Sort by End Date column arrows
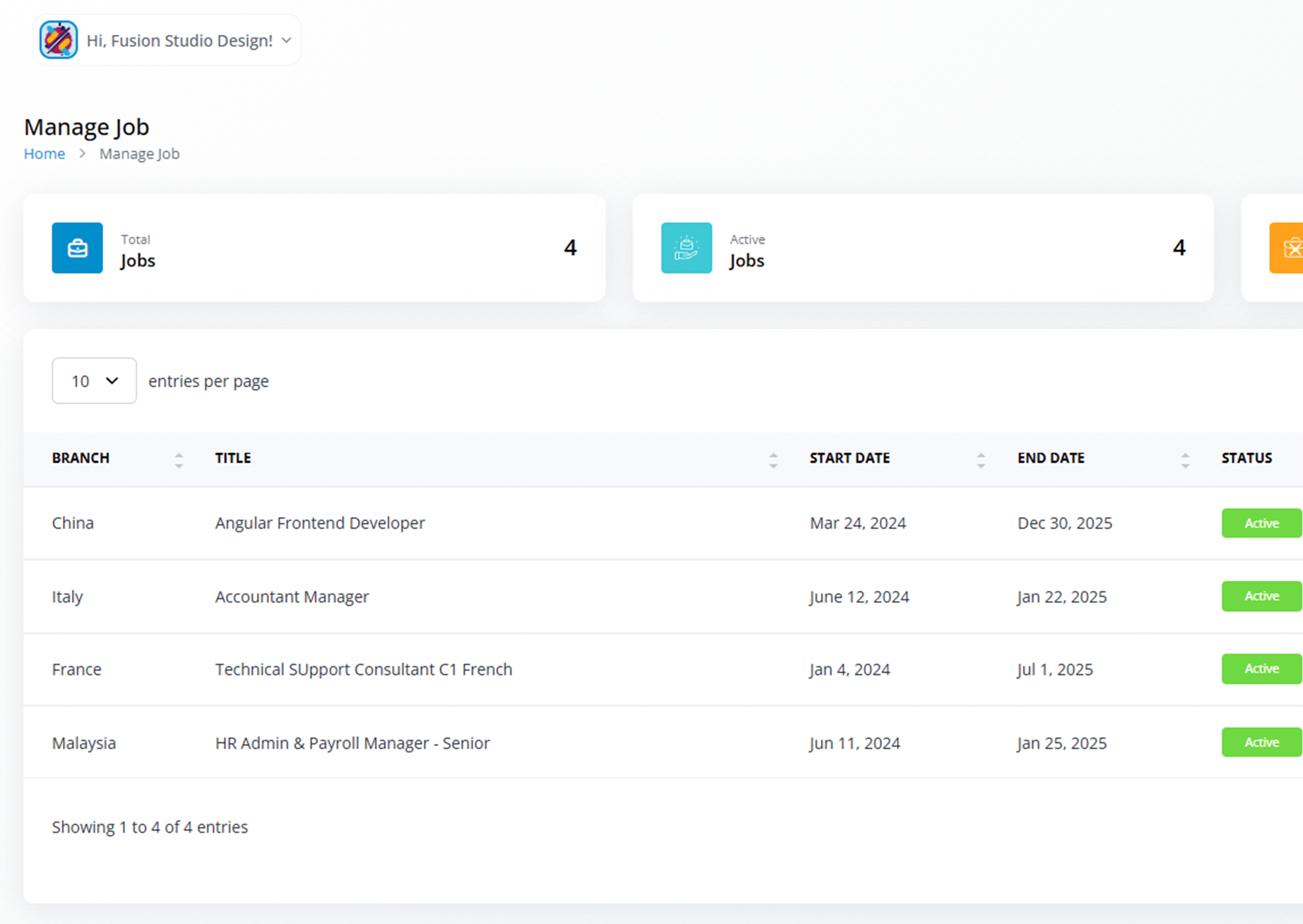Viewport: 1303px width, 924px height. (1185, 460)
